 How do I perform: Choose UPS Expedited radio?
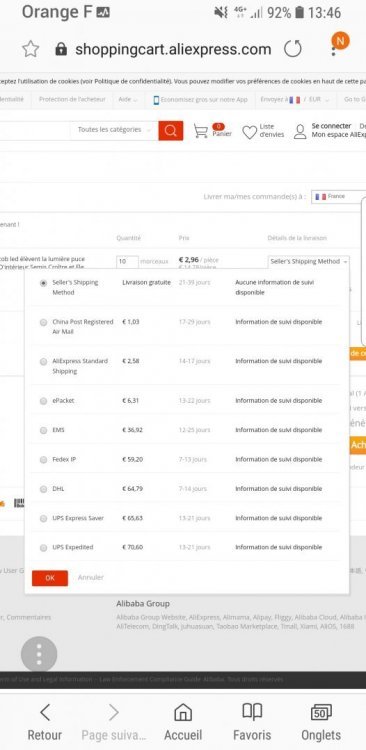pyautogui.click(x=44, y=548)
